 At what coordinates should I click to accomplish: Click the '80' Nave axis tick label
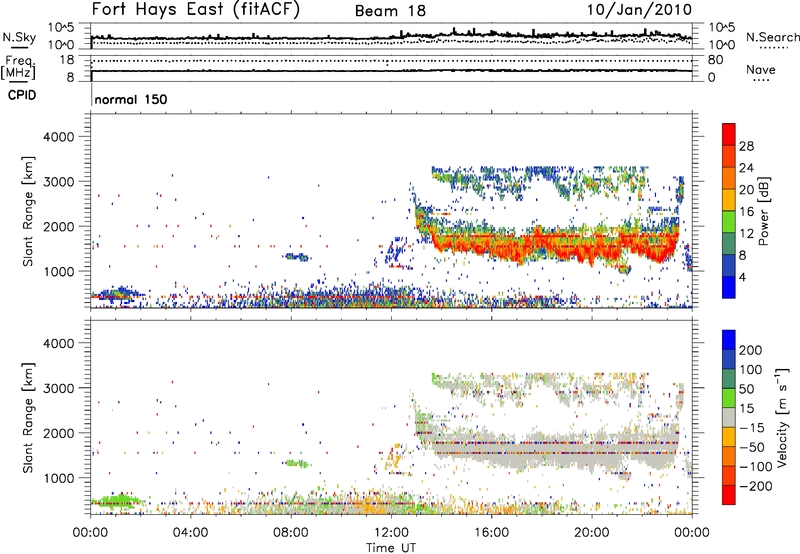pyautogui.click(x=716, y=60)
